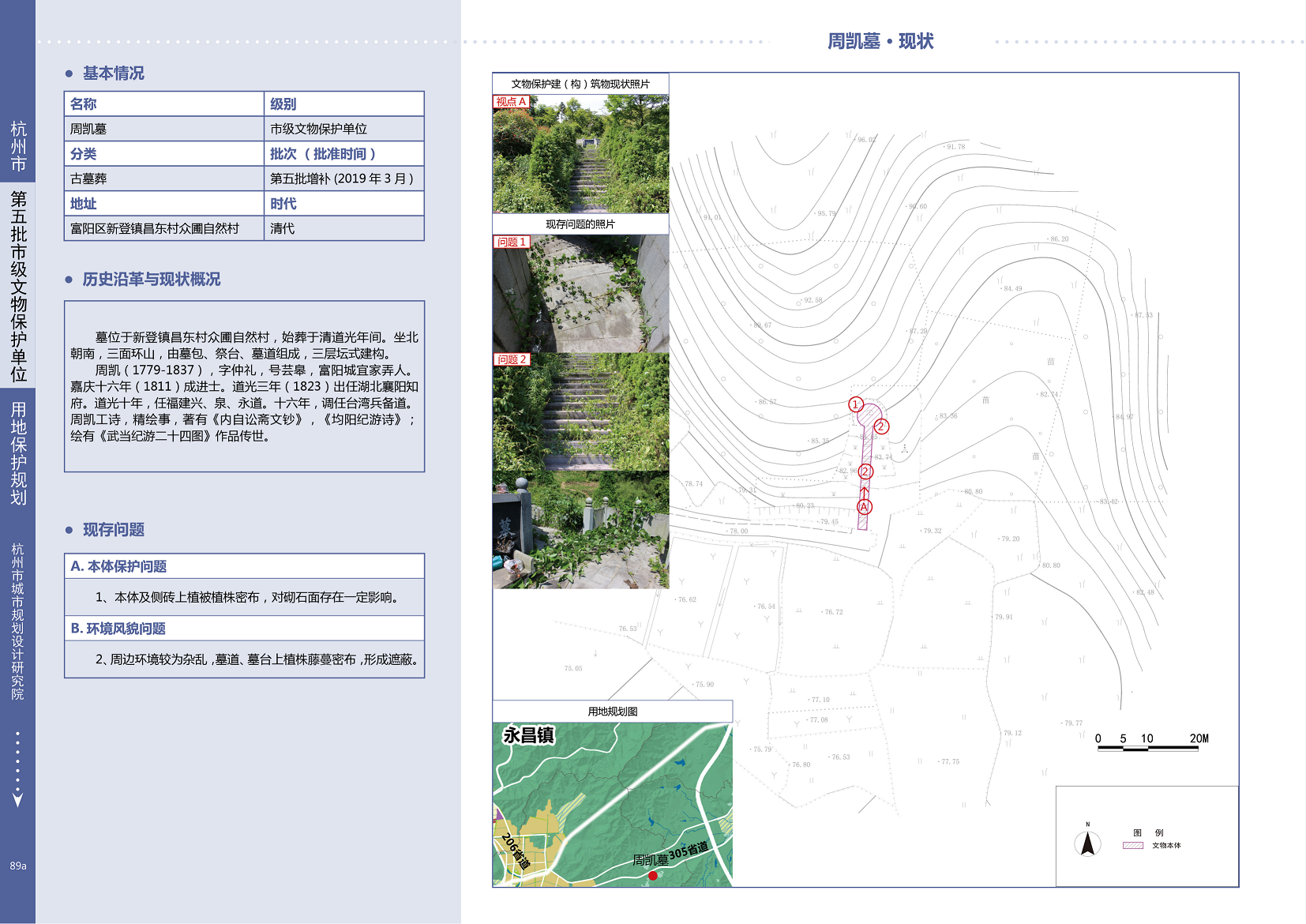Click the 历史沿革与现状概况 heading
Viewport: 1306px width, 924px height.
pos(151,280)
